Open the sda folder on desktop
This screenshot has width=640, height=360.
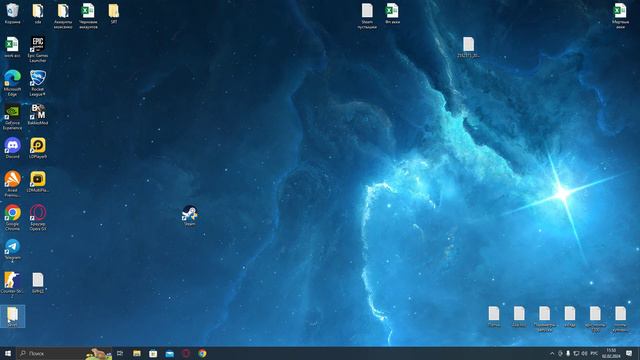(38, 13)
